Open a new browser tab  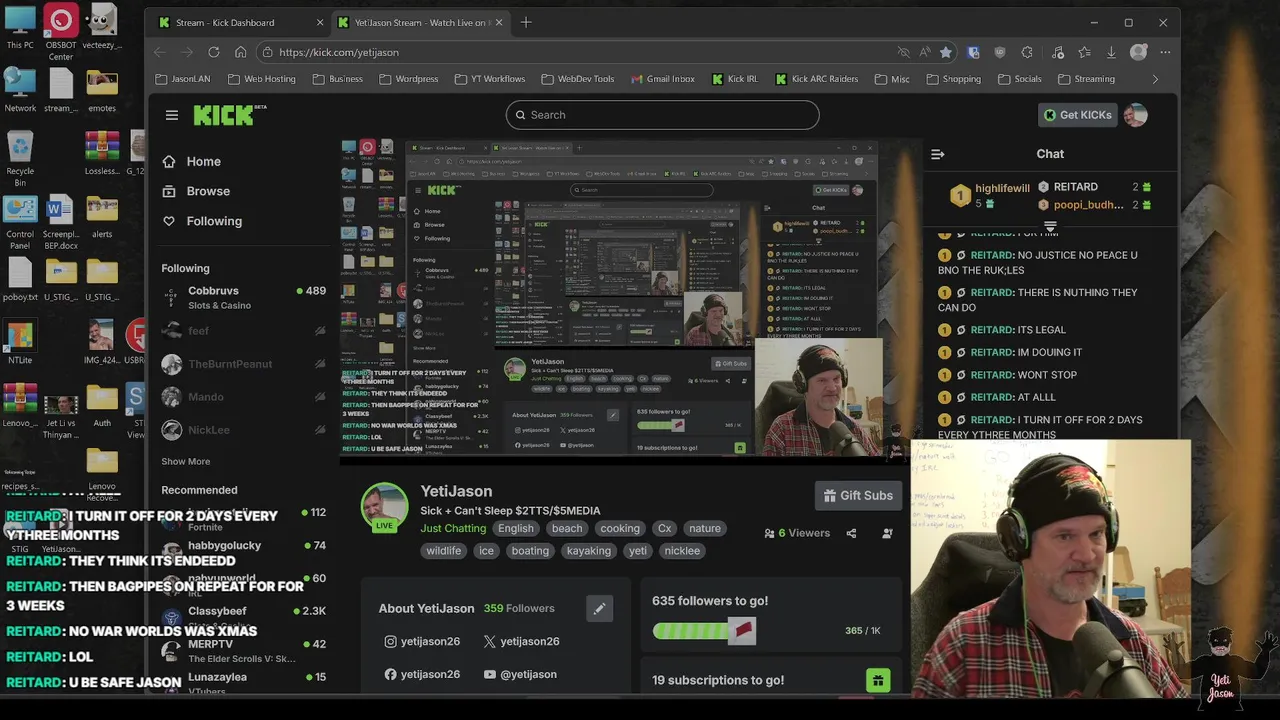point(526,22)
